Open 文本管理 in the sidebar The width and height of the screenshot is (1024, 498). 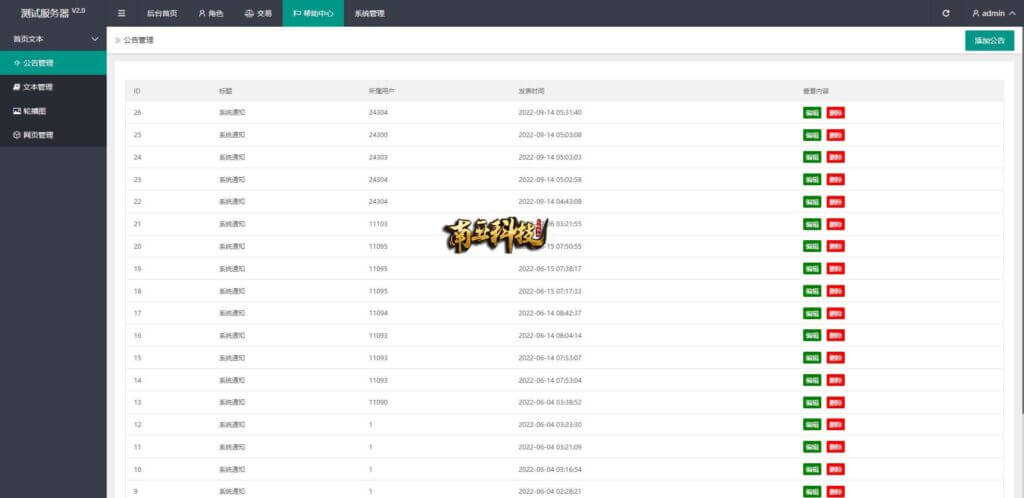pos(53,87)
